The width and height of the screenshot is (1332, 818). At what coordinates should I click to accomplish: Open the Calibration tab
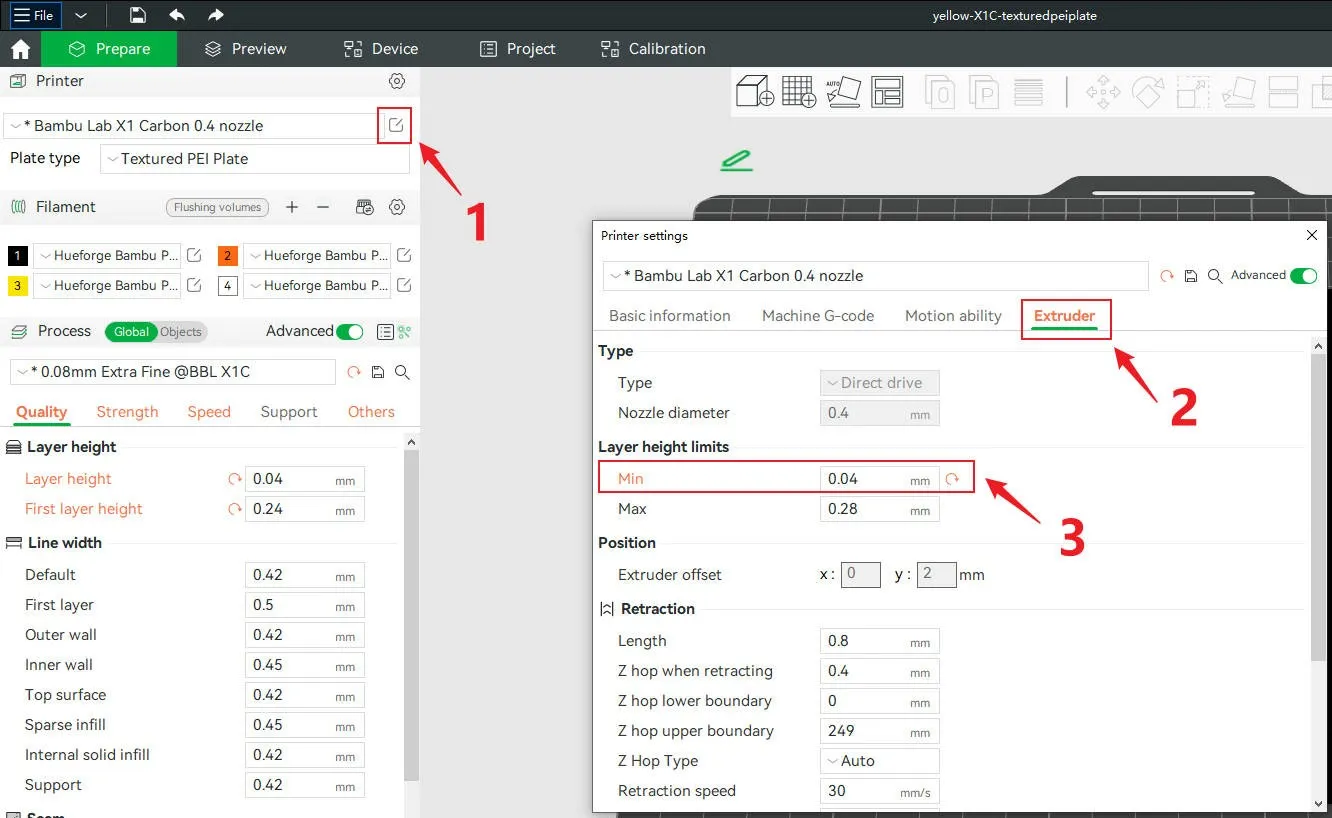click(x=653, y=49)
